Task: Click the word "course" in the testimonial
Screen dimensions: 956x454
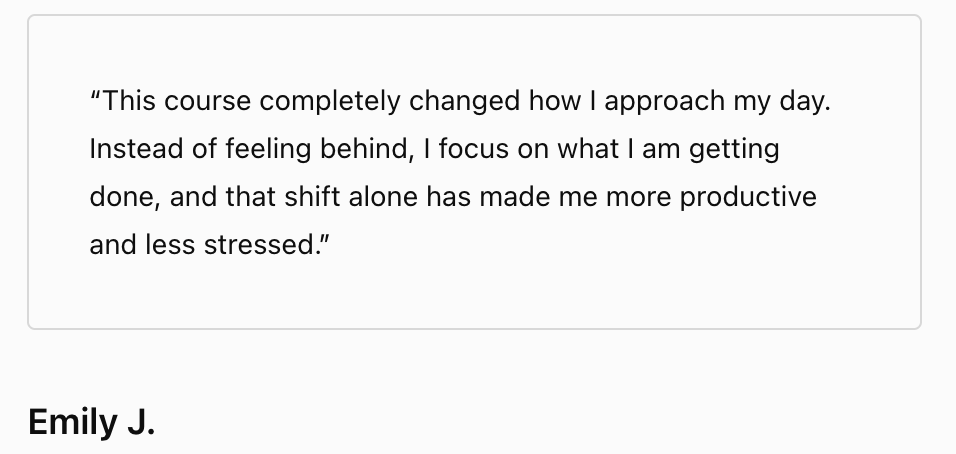Action: [207, 102]
